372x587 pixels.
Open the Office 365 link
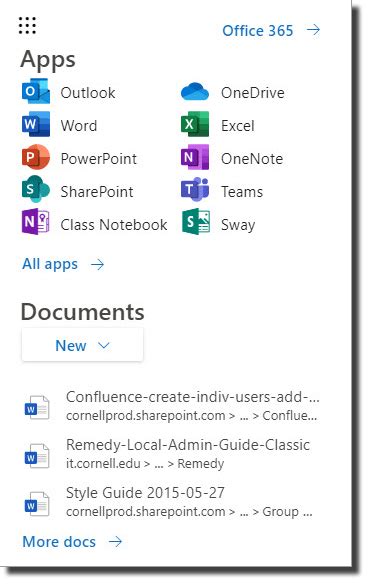click(x=257, y=31)
